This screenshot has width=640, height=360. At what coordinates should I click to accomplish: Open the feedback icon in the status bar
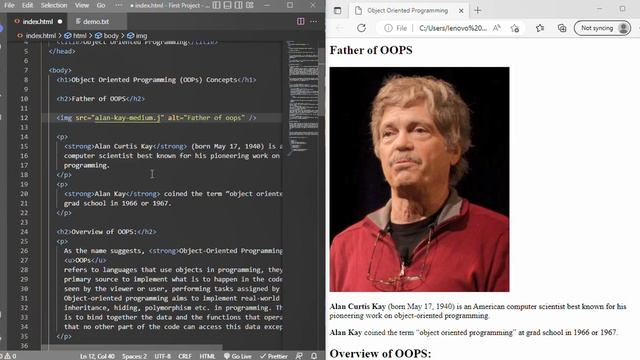299,356
